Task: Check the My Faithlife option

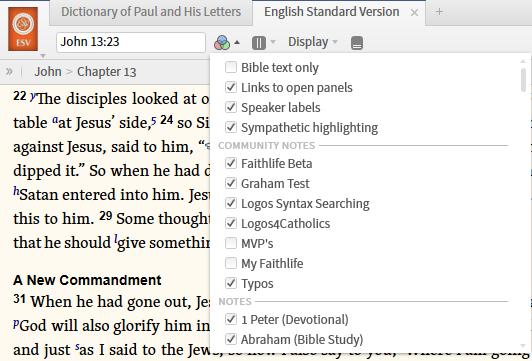Action: tap(231, 263)
